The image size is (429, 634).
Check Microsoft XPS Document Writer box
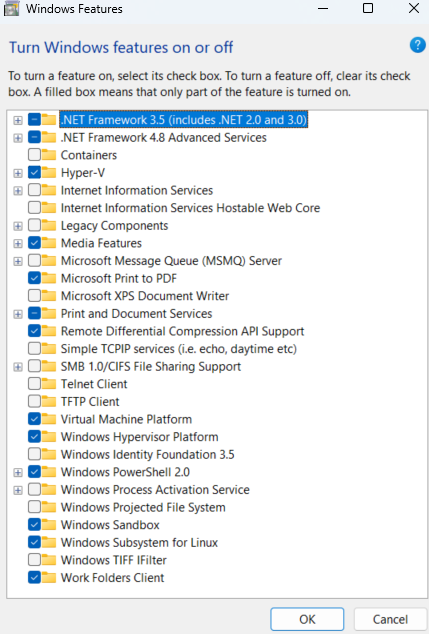pyautogui.click(x=34, y=296)
